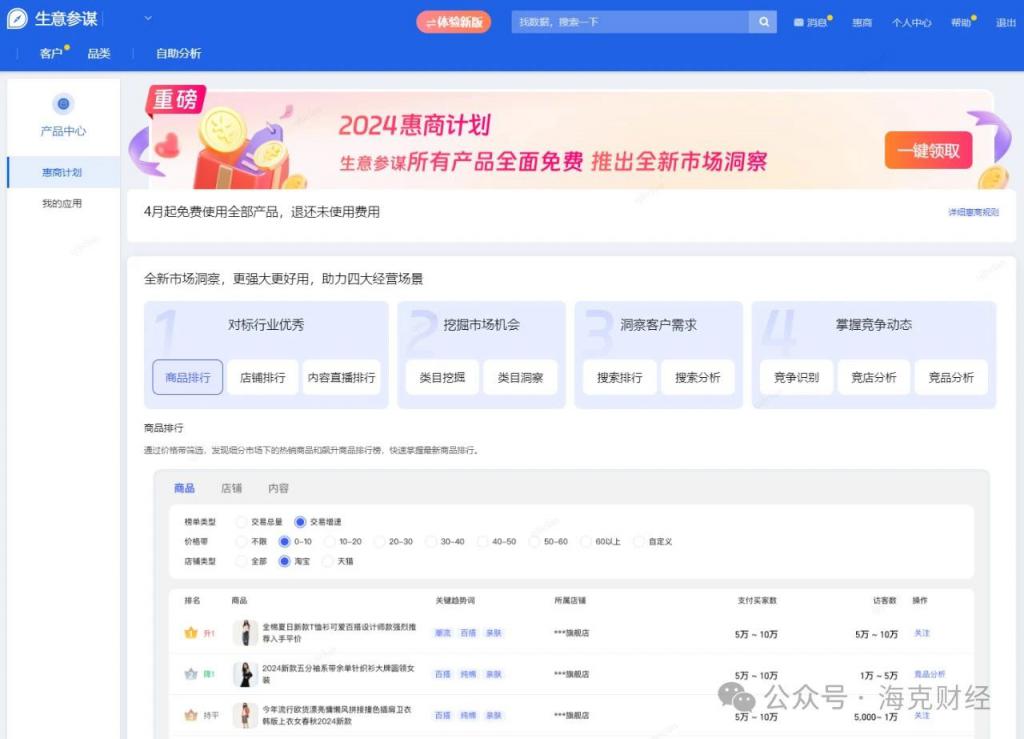Click the 类目挖掘 button

[x=442, y=377]
